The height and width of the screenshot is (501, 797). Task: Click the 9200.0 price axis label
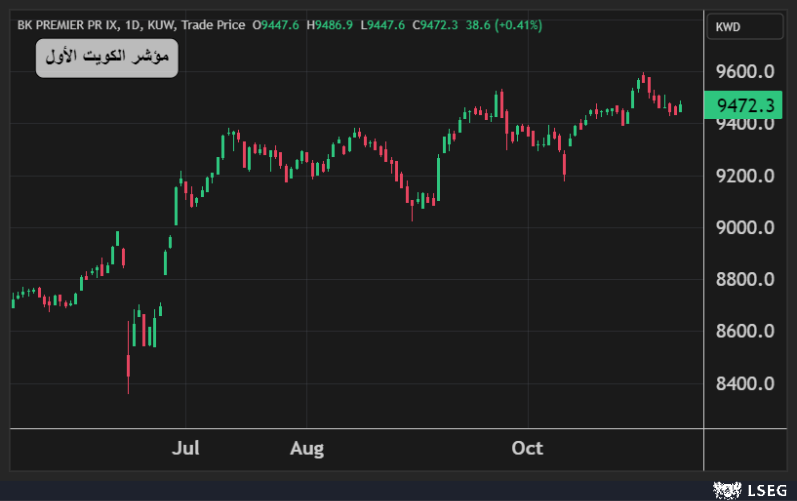(745, 176)
